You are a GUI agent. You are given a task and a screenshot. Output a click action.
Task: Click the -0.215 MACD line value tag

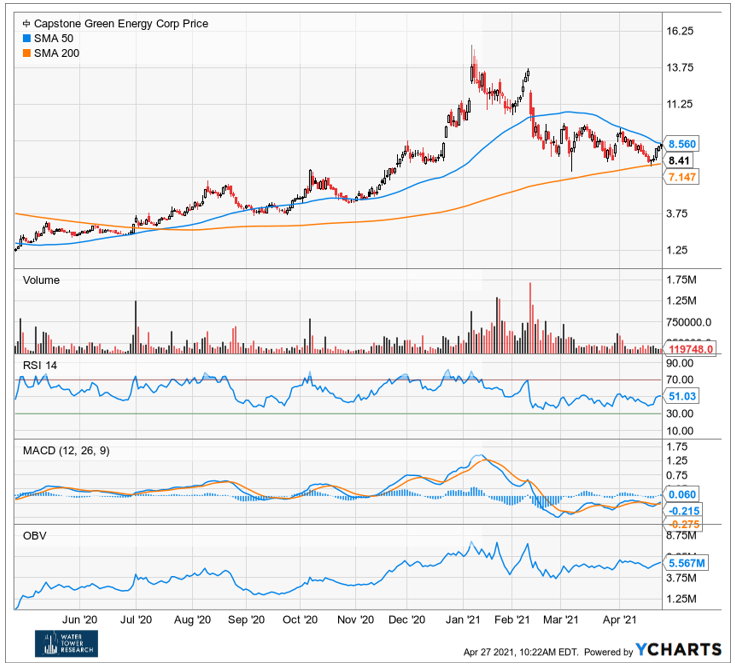coord(684,511)
